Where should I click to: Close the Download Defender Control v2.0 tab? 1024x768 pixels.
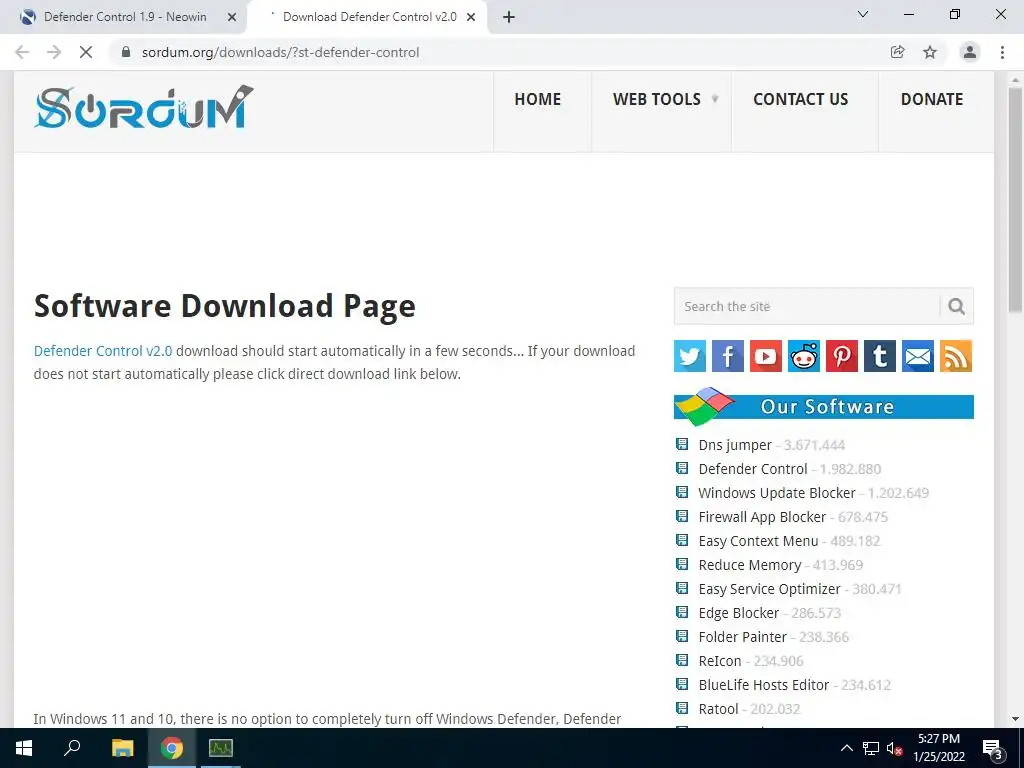[x=471, y=17]
